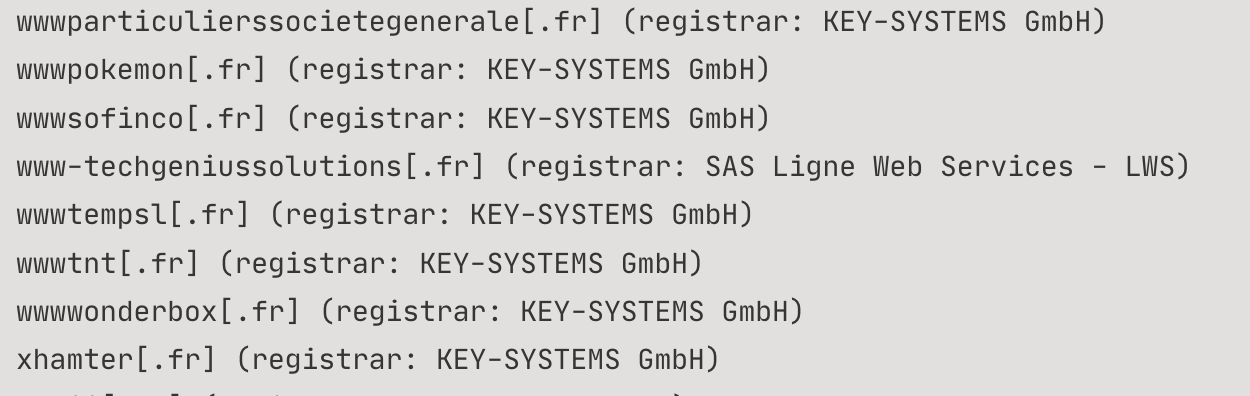Click the wwwpokemon[.fr] domain entry
The image size is (1250, 396).
142,70
